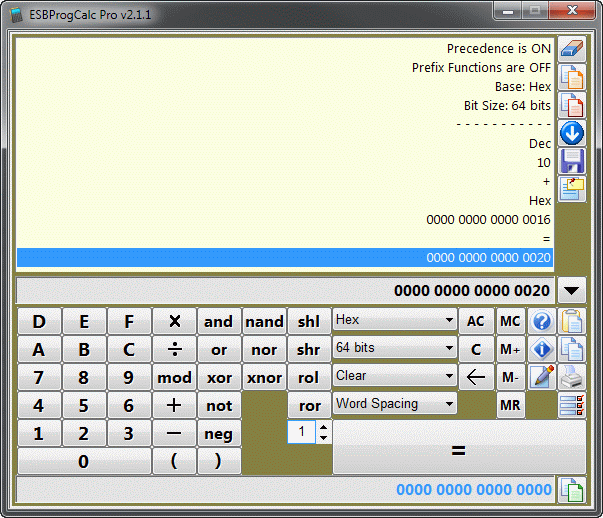Click the MR memory recall button
This screenshot has height=518, width=603.
pyautogui.click(x=510, y=405)
